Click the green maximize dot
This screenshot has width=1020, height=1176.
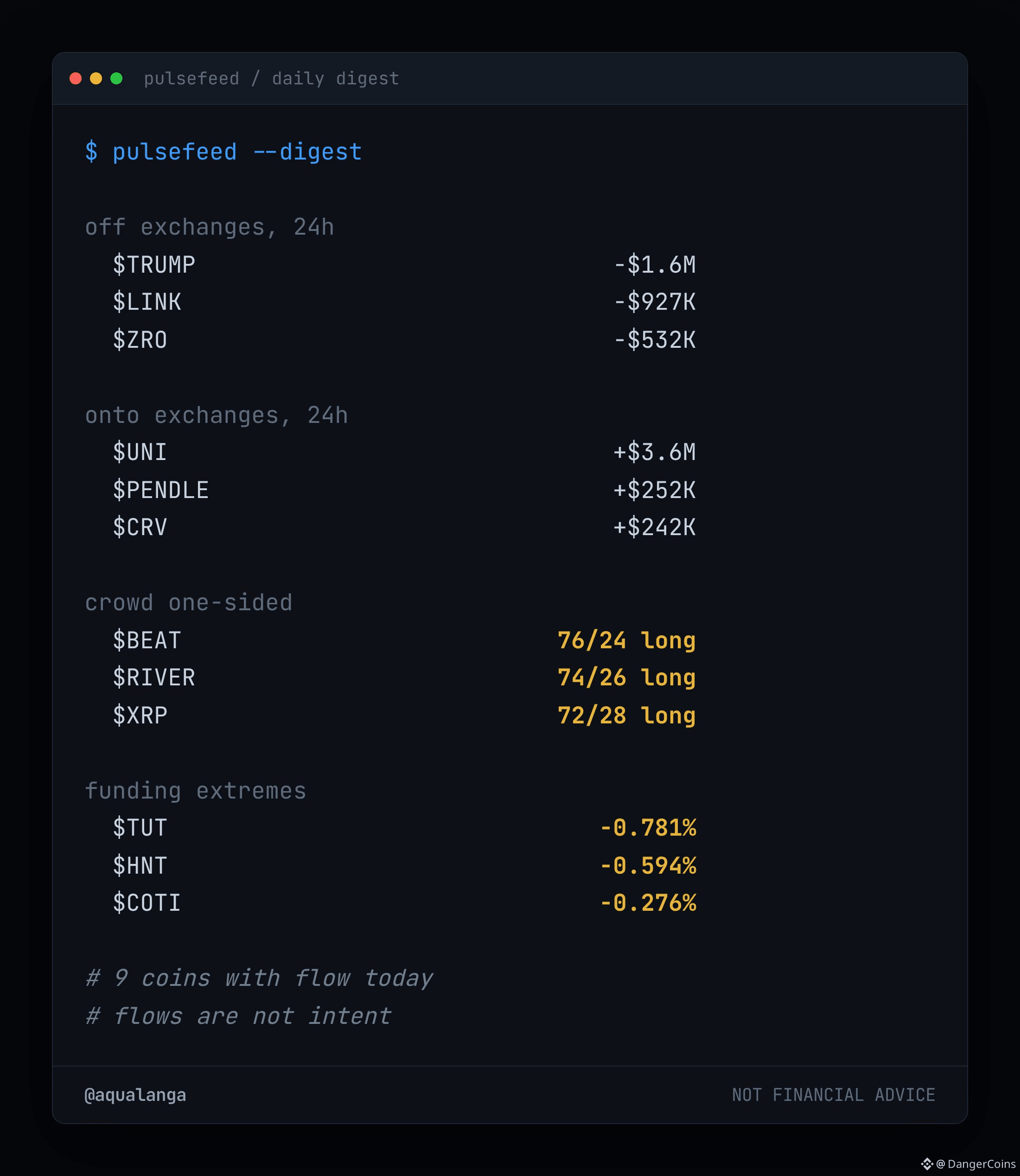pos(116,78)
